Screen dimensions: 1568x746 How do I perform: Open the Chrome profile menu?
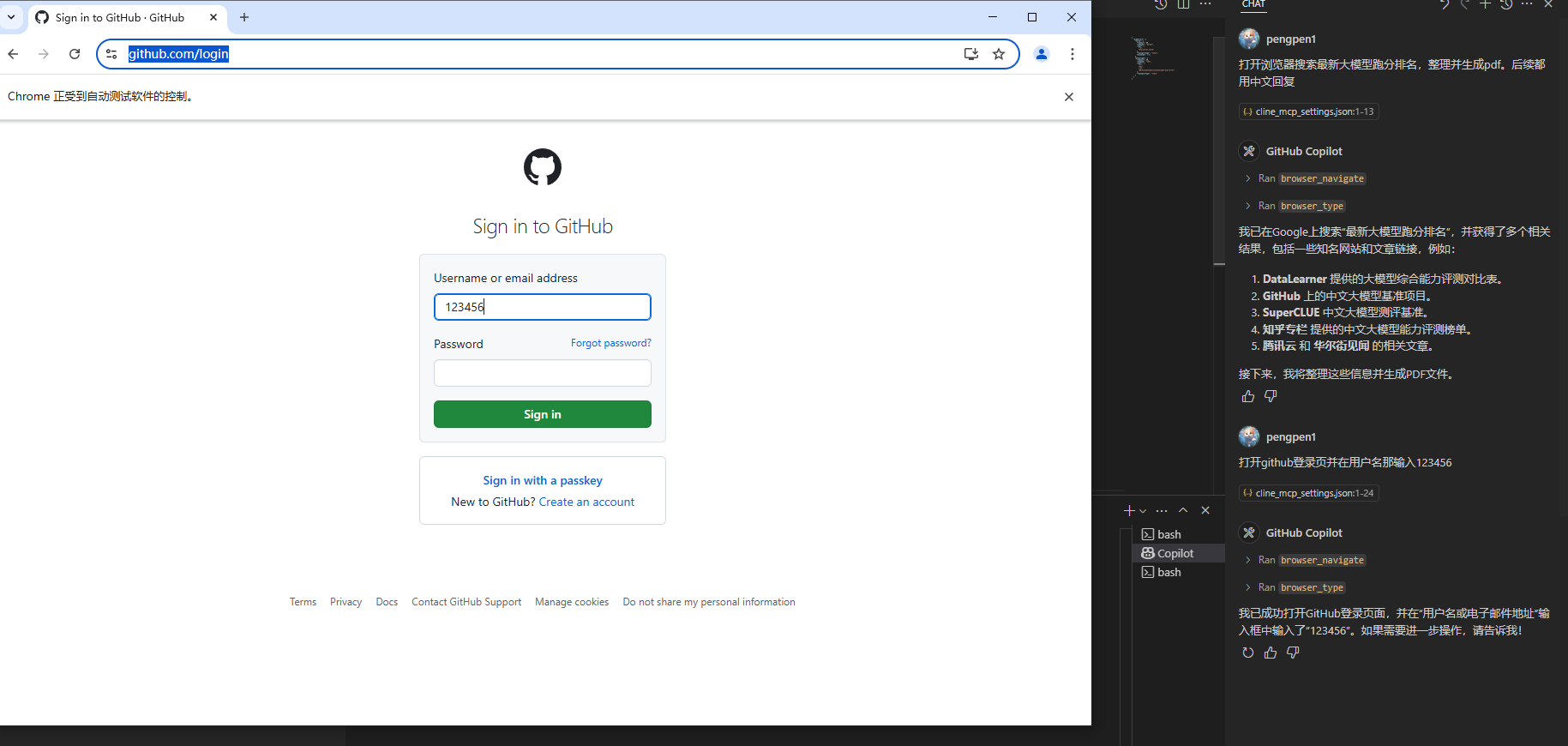coord(1042,54)
